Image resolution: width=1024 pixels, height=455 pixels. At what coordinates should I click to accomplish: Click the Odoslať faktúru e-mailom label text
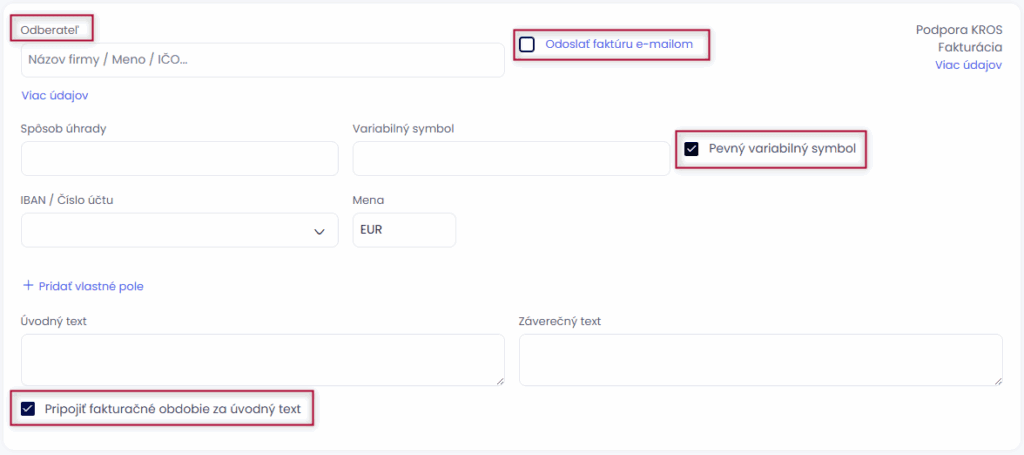pos(618,44)
